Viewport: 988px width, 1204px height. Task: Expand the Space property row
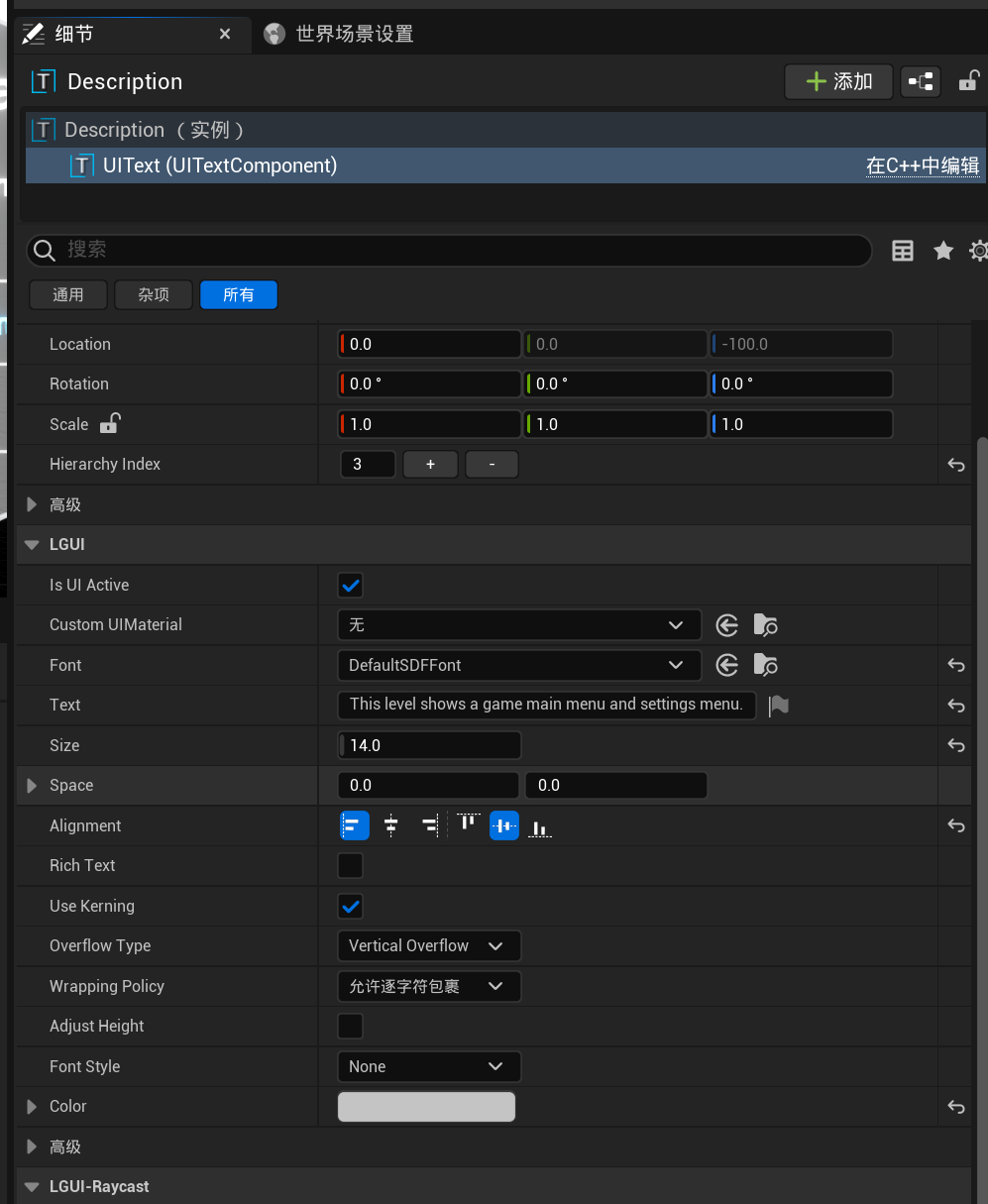(33, 786)
